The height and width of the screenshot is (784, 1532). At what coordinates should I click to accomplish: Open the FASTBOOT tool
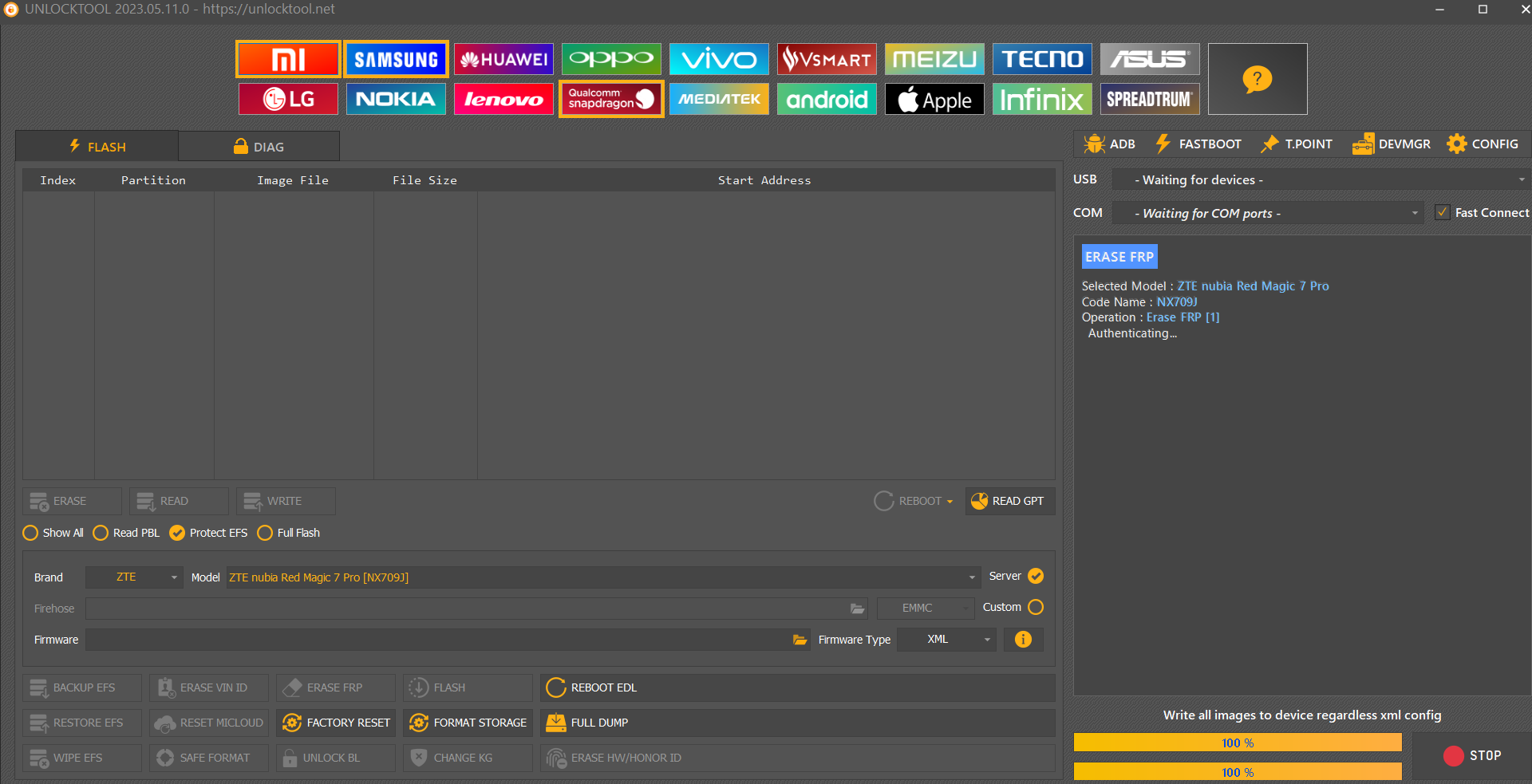point(1198,144)
